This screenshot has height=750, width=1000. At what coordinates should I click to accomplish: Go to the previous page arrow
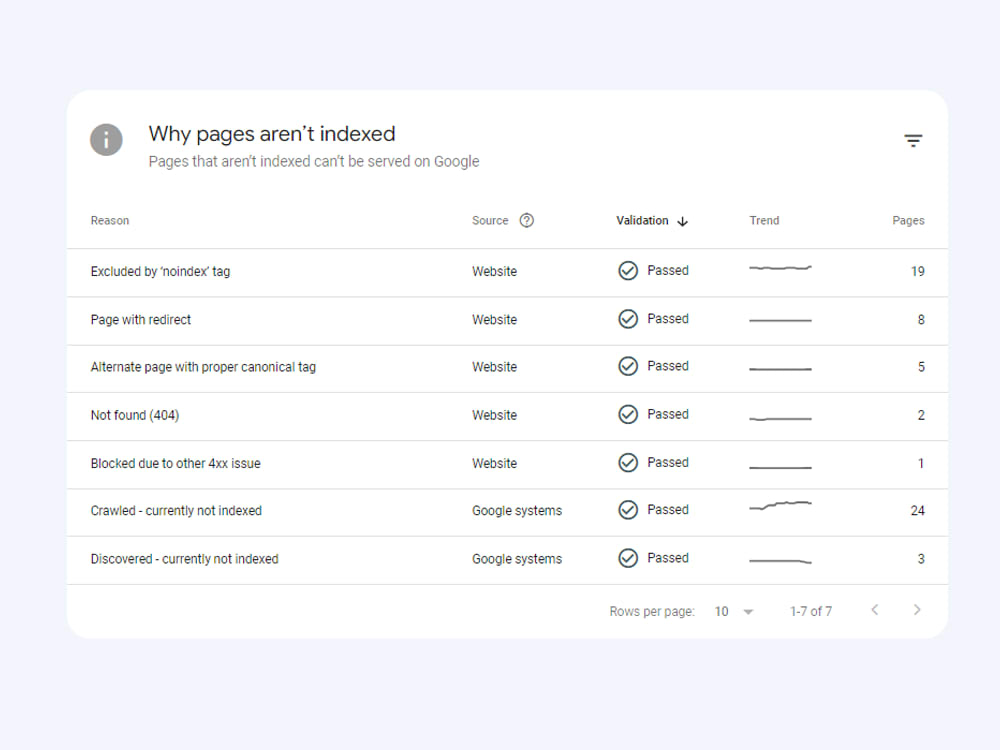point(875,610)
